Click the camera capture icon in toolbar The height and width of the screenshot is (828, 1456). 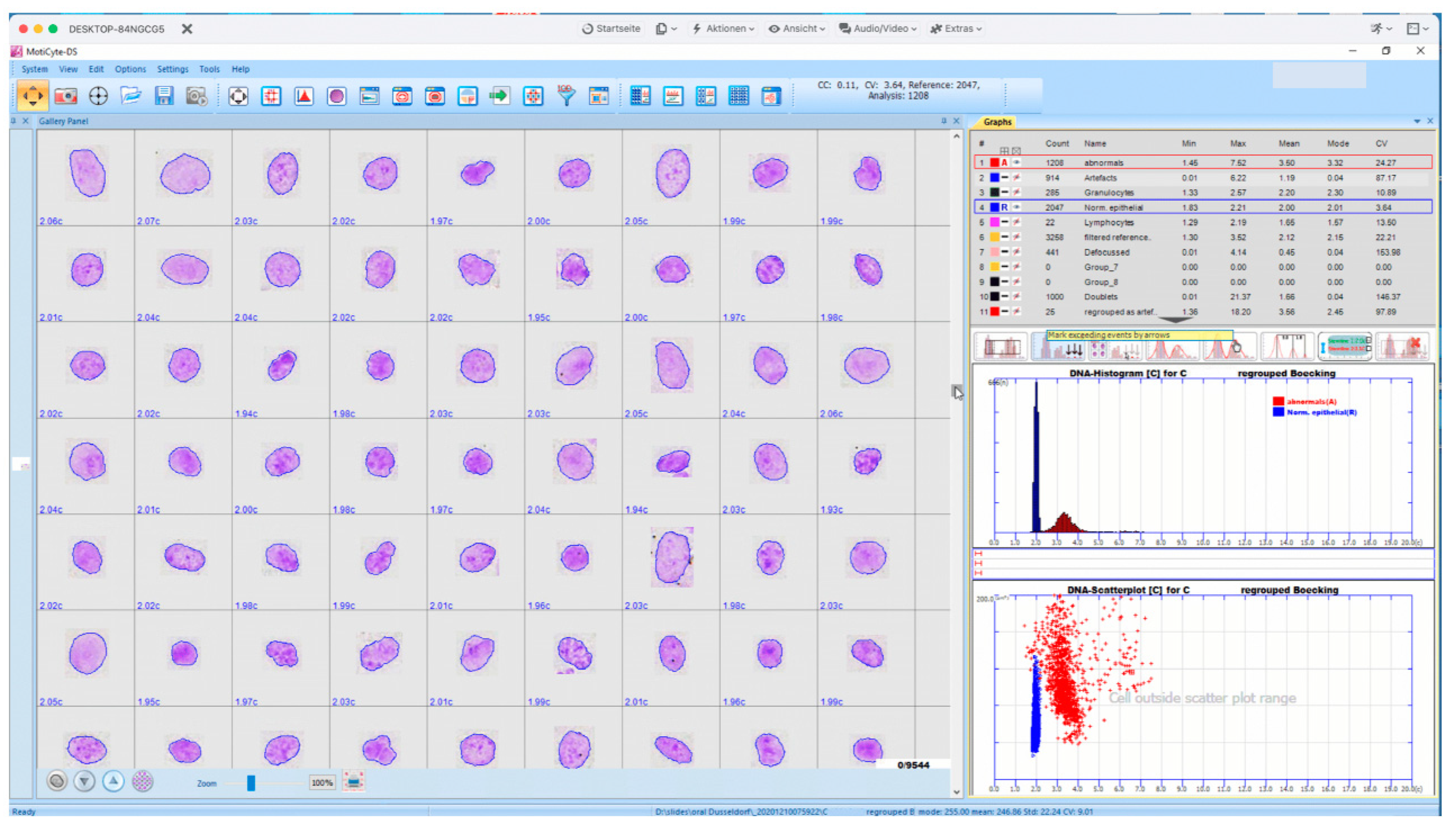(66, 96)
